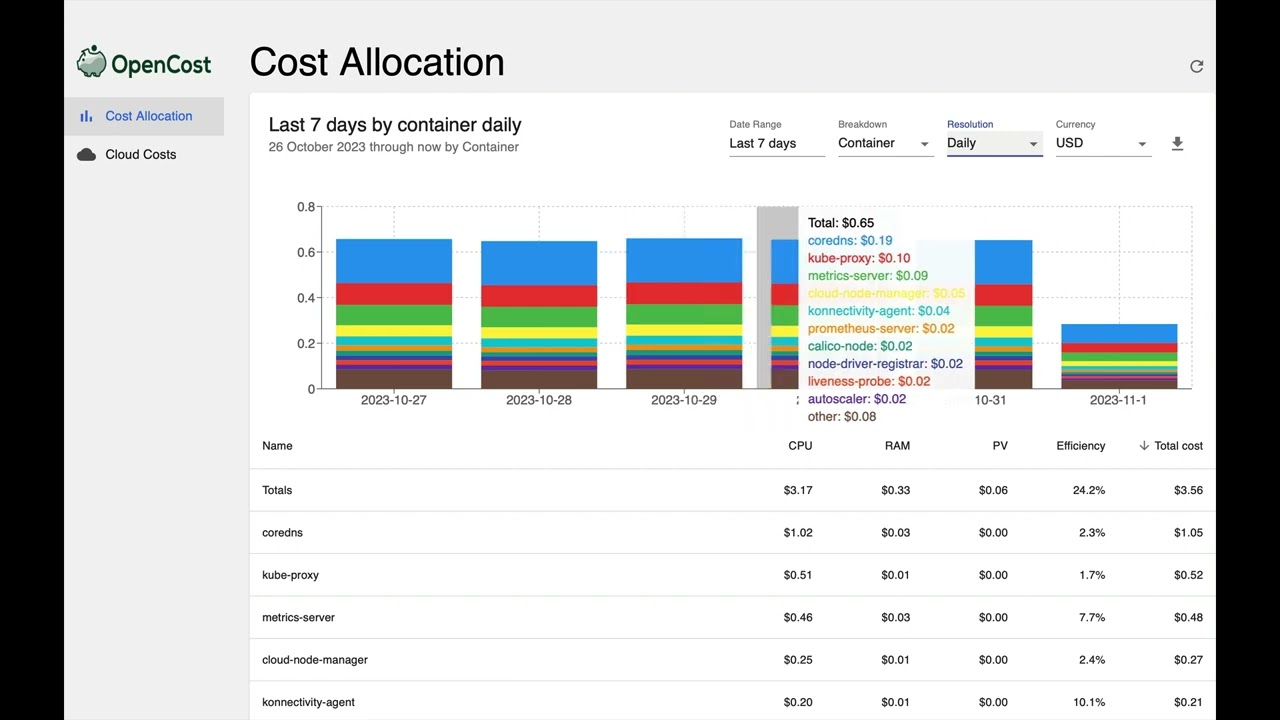Screen dimensions: 1280x720
Task: Click tooltip entry 'kube-proxy: $0.10'
Action: pos(859,258)
